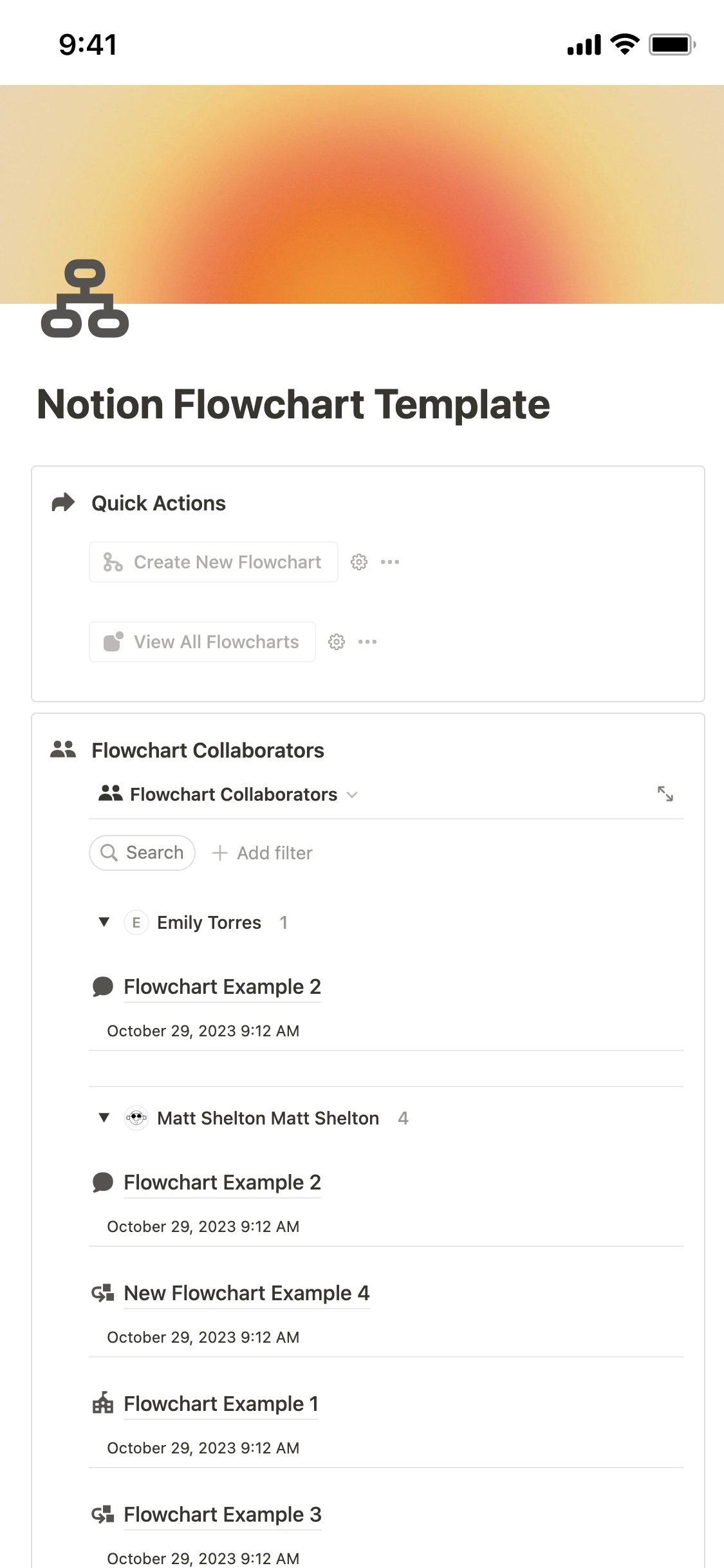
Task: Collapse the Emily Torres group
Action: coord(104,922)
